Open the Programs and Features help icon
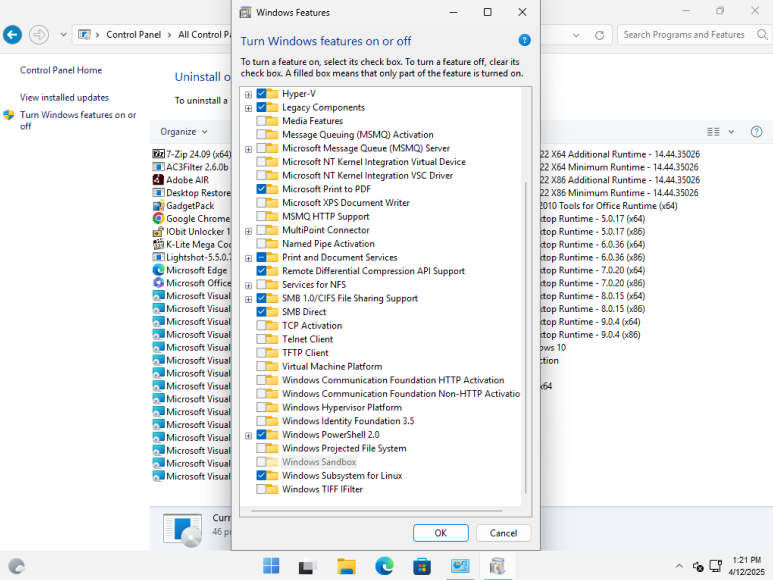This screenshot has height=580, width=773. pyautogui.click(x=756, y=132)
